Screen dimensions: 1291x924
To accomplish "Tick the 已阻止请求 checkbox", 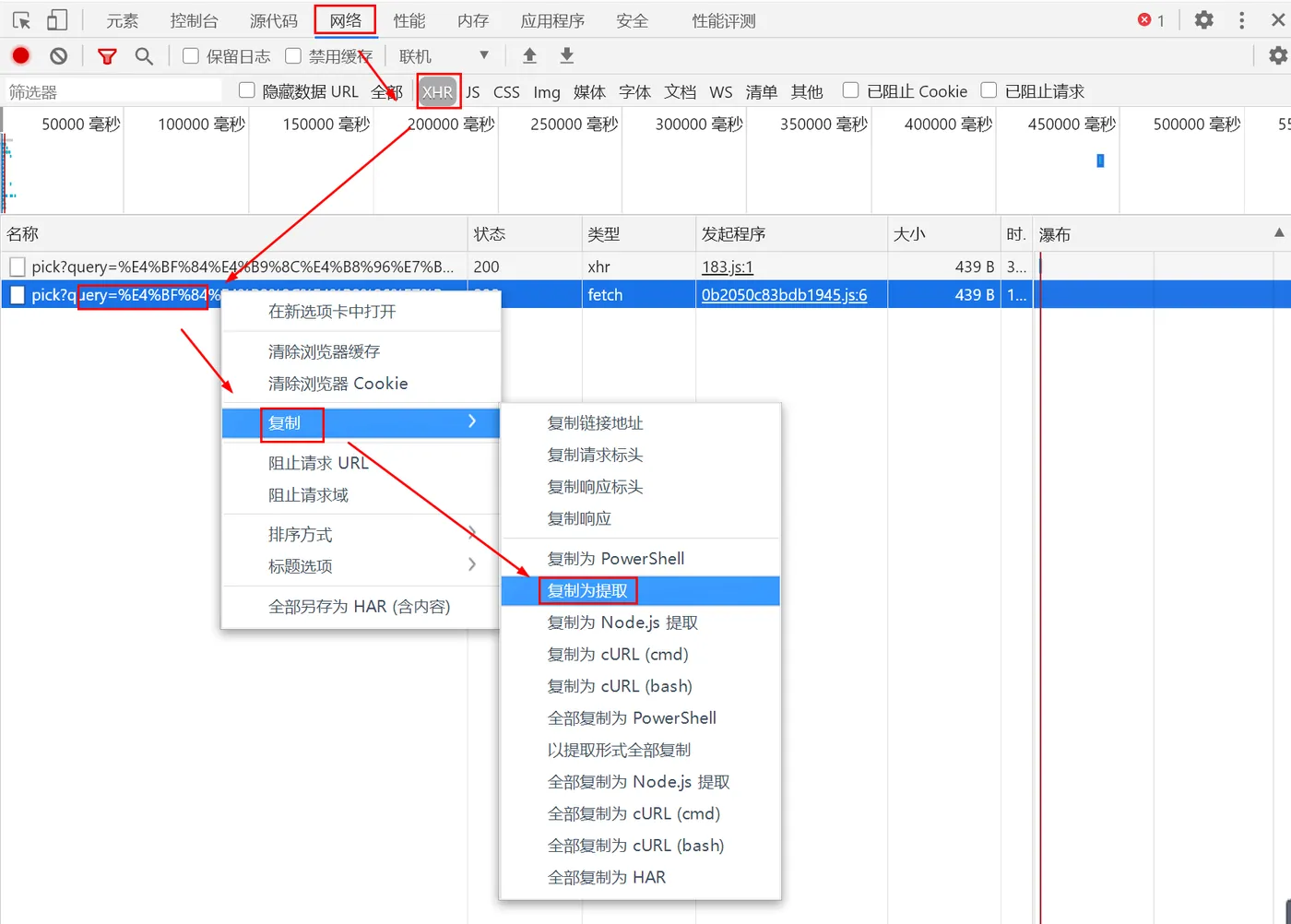I will click(x=989, y=90).
